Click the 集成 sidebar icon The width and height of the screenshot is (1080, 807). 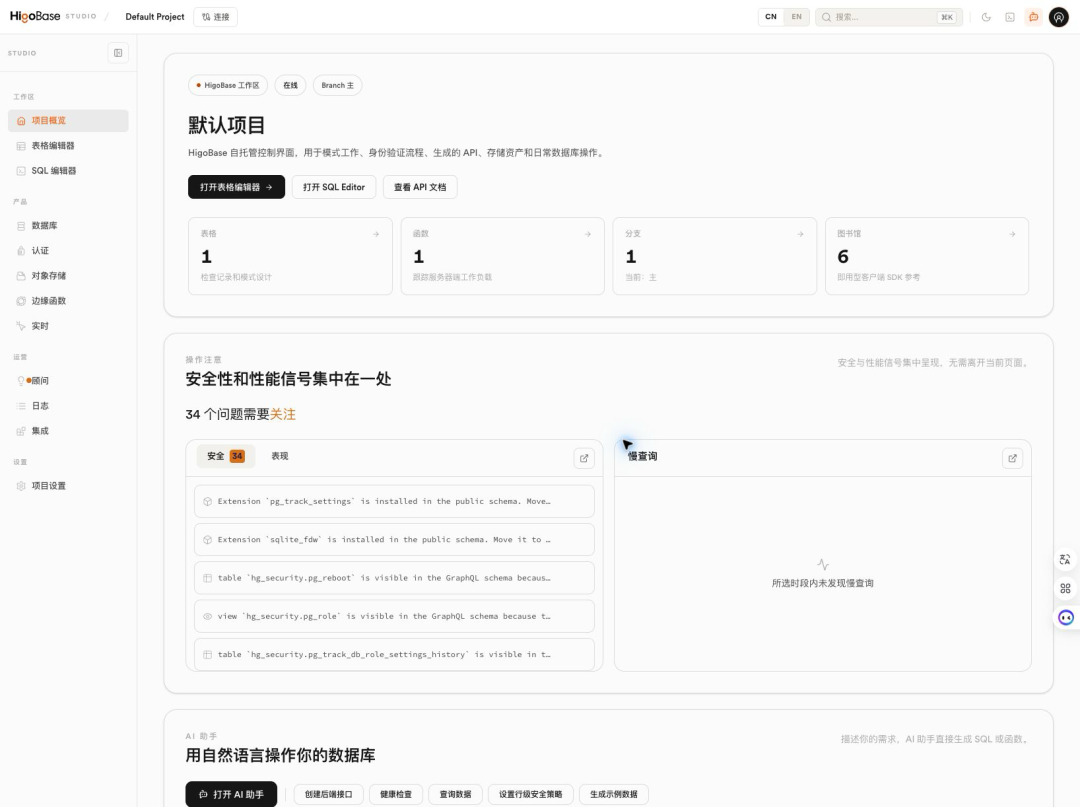coord(21,431)
